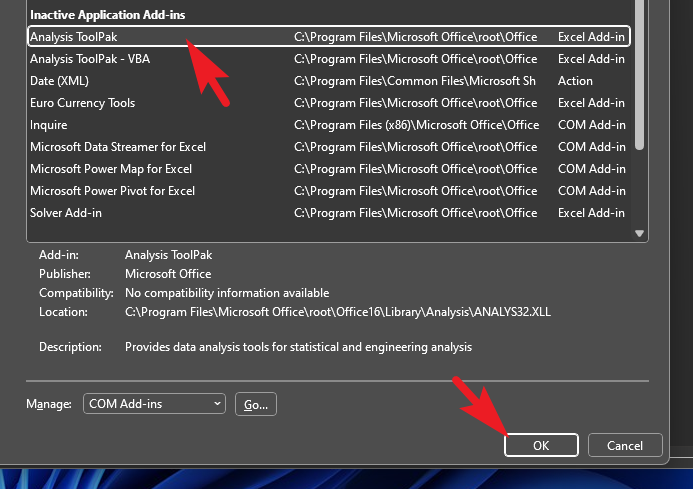Image resolution: width=693 pixels, height=489 pixels.
Task: Open the Manage COM Add-ins dropdown
Action: click(x=154, y=404)
